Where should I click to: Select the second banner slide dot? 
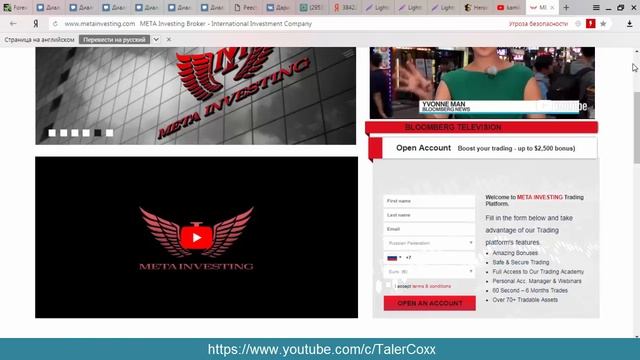click(64, 133)
